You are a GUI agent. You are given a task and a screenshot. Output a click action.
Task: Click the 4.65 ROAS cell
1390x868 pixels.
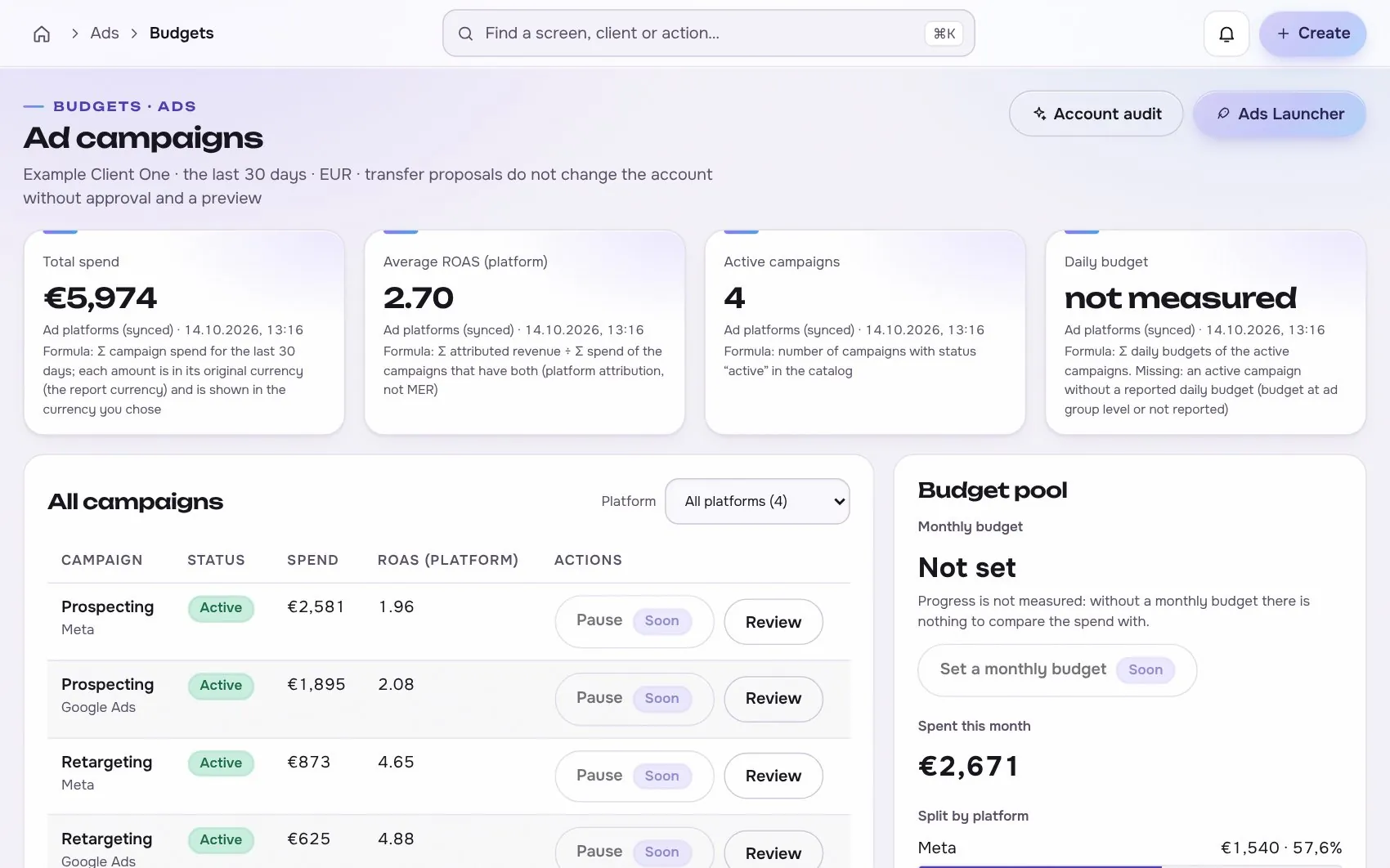pyautogui.click(x=396, y=763)
